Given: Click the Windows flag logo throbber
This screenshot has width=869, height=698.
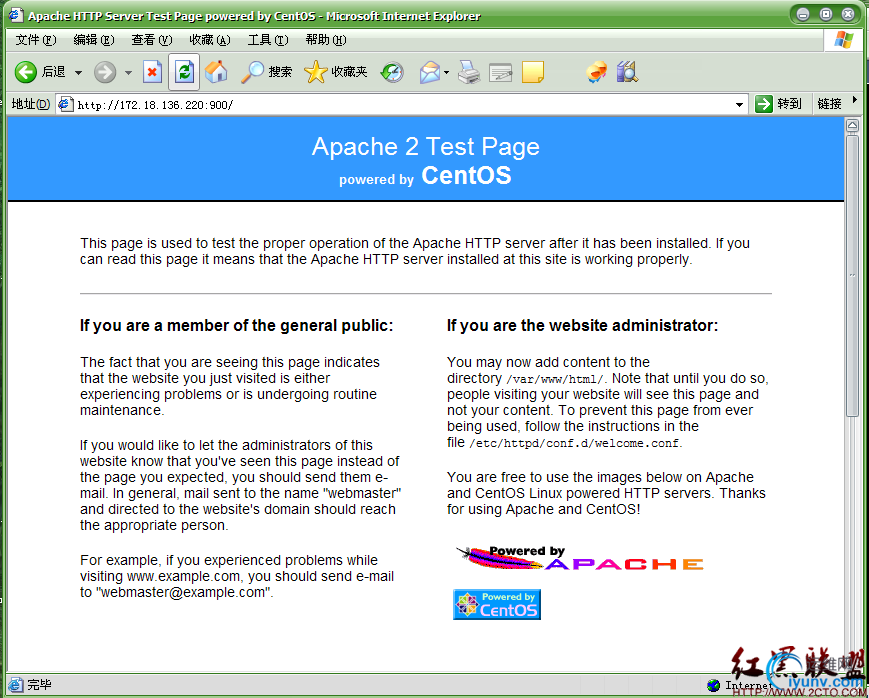Looking at the screenshot, I should [844, 40].
